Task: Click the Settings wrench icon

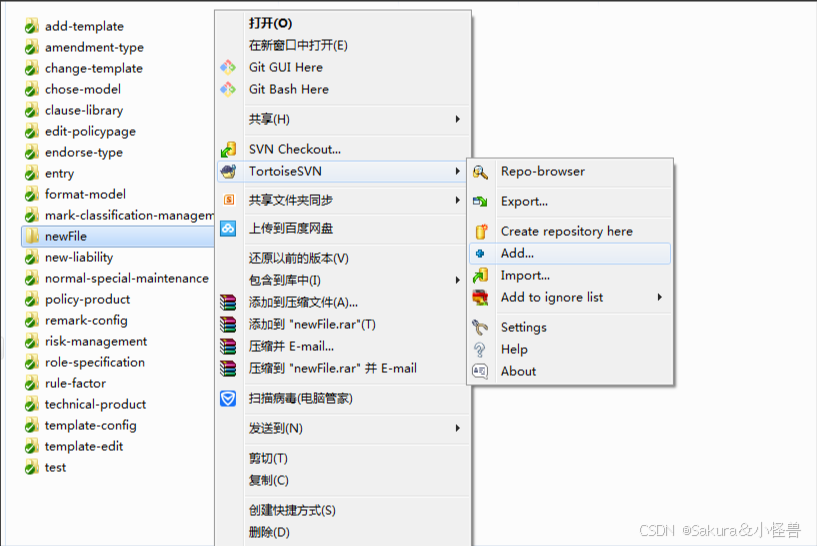Action: coord(481,327)
